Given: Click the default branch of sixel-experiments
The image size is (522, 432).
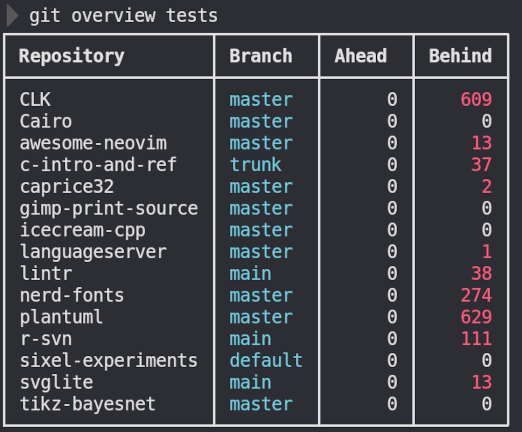Looking at the screenshot, I should point(266,361).
